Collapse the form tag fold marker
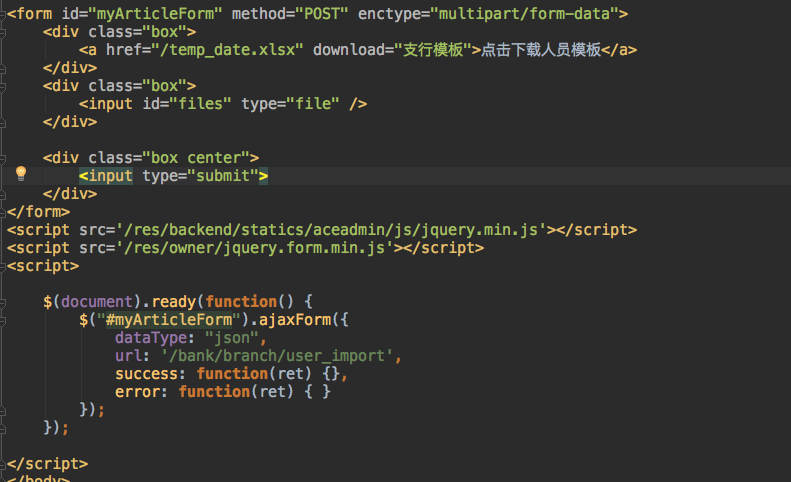This screenshot has width=791, height=482. (x=3, y=15)
